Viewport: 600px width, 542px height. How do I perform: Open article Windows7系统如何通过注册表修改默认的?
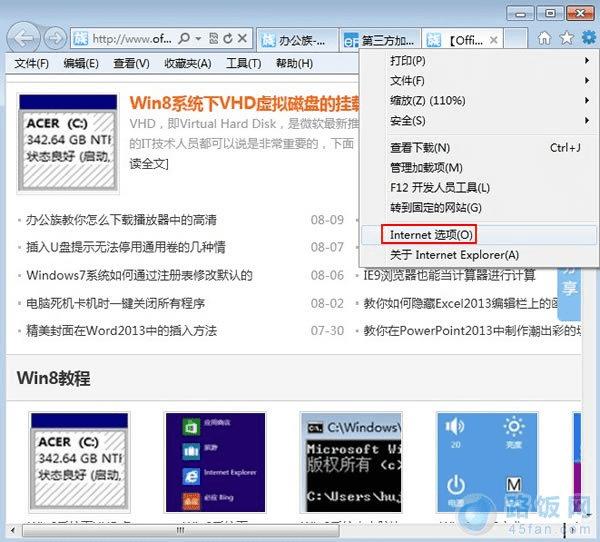pyautogui.click(x=140, y=275)
